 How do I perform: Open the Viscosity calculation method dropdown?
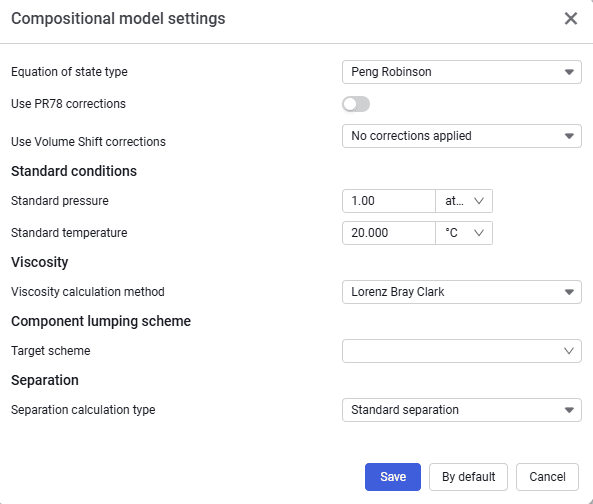click(462, 292)
